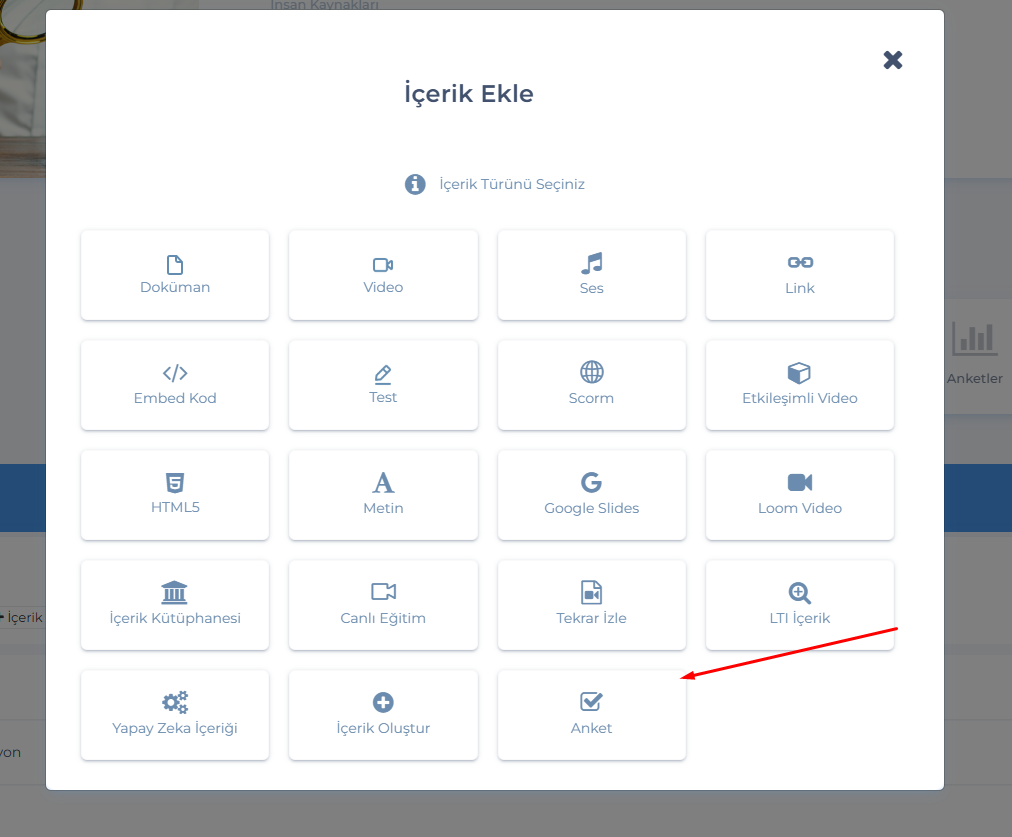
Task: Pick the Ses music note icon
Action: point(592,264)
